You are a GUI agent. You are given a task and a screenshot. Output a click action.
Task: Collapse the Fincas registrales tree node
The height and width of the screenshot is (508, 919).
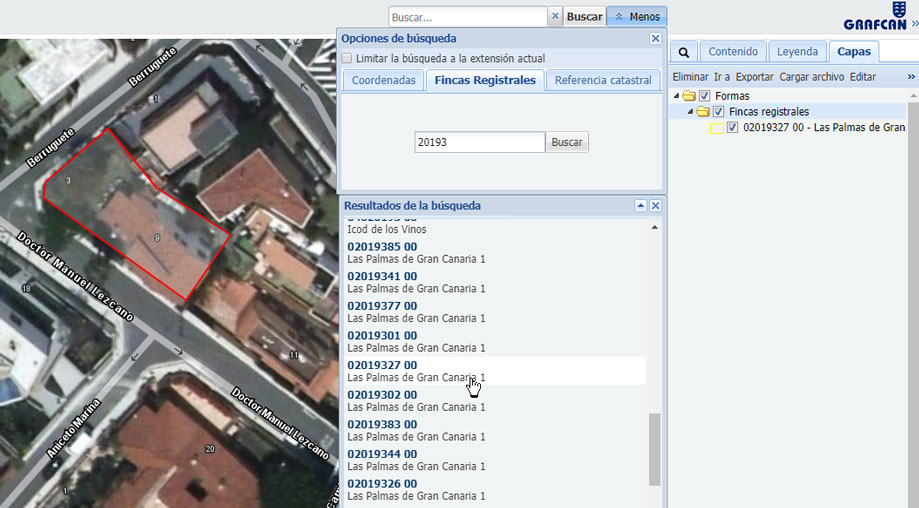[x=690, y=111]
